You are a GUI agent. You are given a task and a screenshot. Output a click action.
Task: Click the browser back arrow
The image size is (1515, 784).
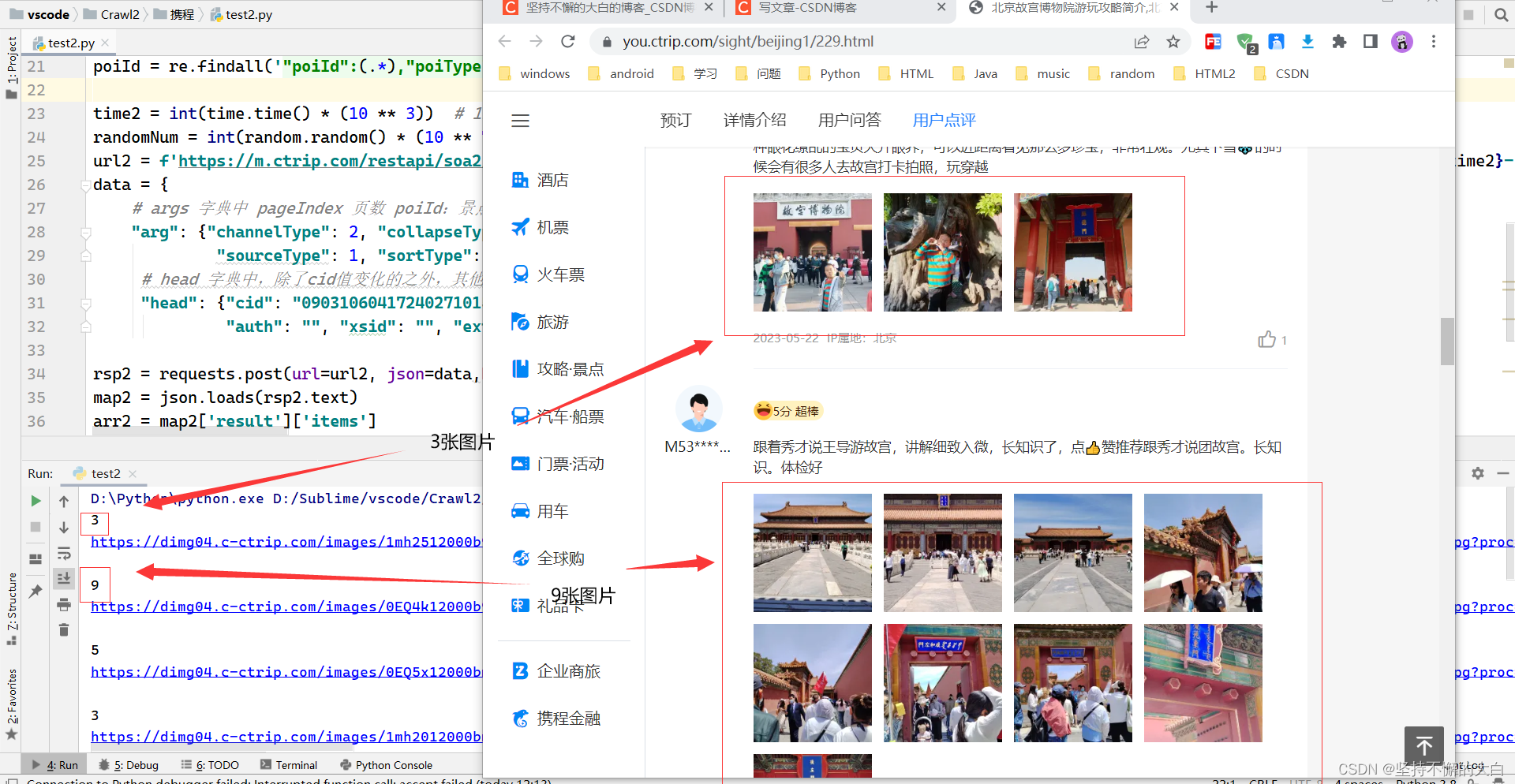(505, 42)
